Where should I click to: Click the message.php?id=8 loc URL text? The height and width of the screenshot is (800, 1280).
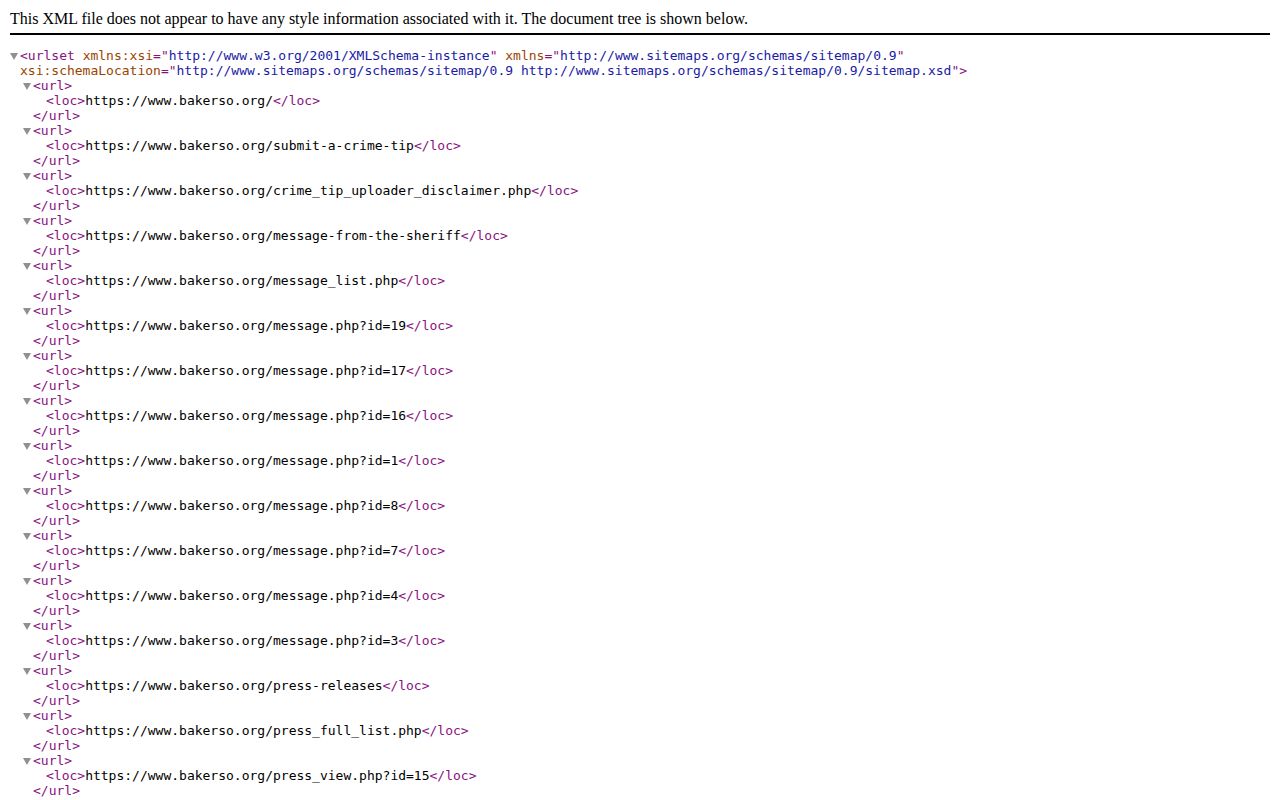[242, 506]
